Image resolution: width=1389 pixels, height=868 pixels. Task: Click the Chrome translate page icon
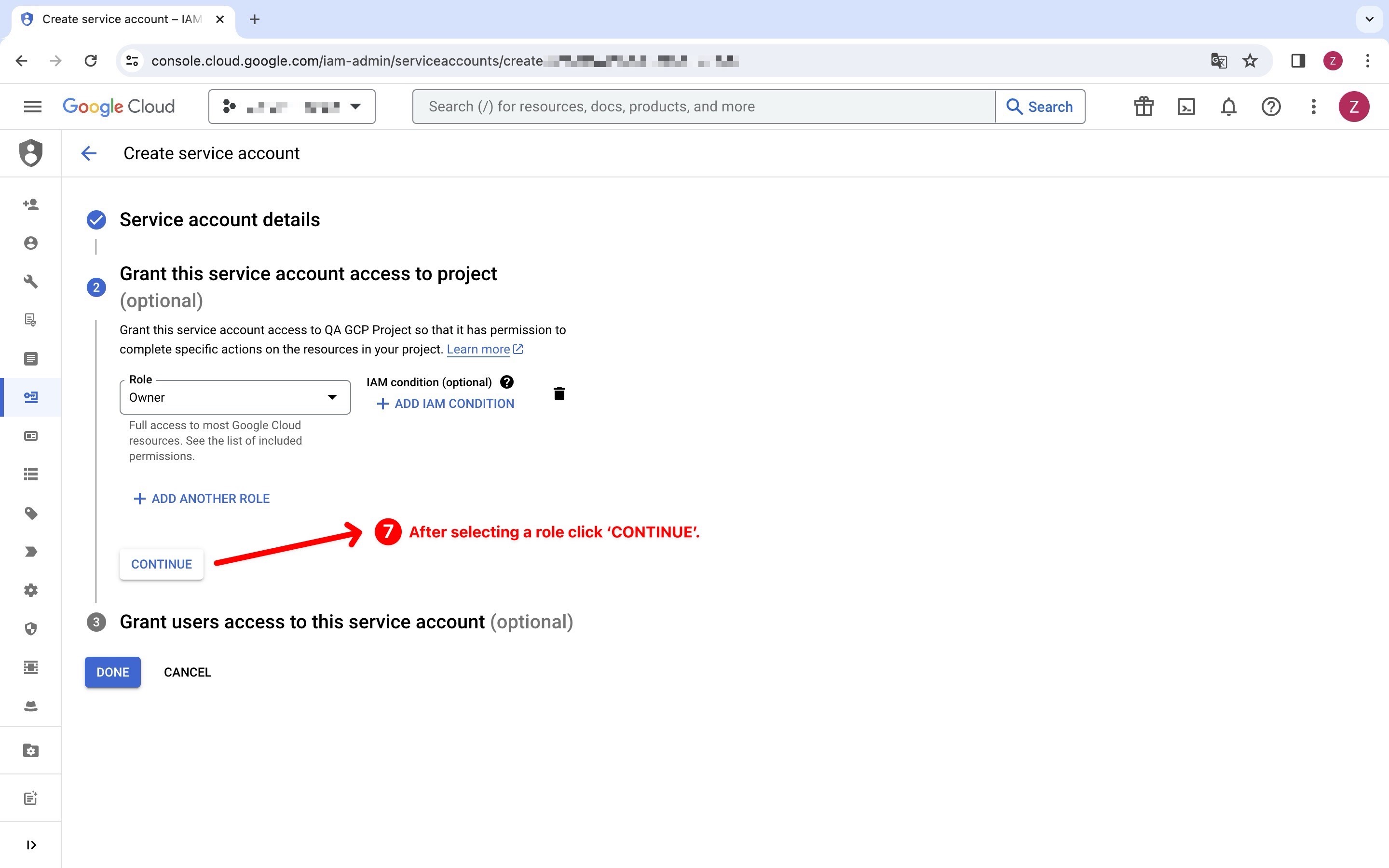(x=1219, y=60)
